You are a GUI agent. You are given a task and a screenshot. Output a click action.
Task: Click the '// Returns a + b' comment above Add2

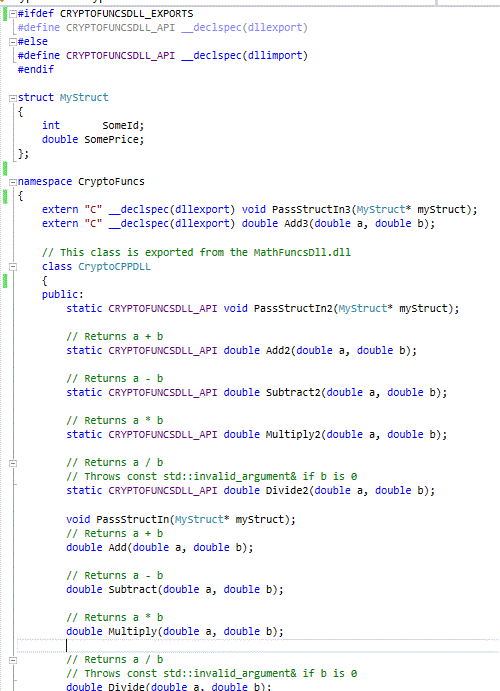tap(115, 337)
